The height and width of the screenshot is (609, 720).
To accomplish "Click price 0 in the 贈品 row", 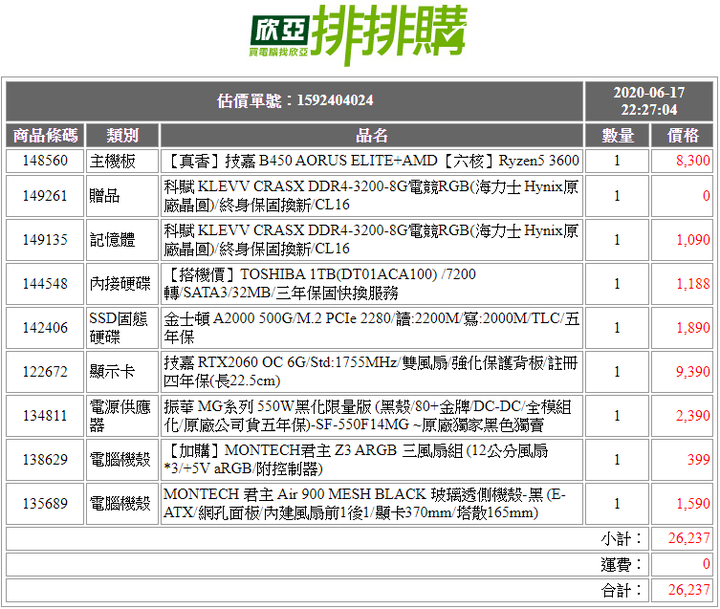I will pyautogui.click(x=706, y=196).
